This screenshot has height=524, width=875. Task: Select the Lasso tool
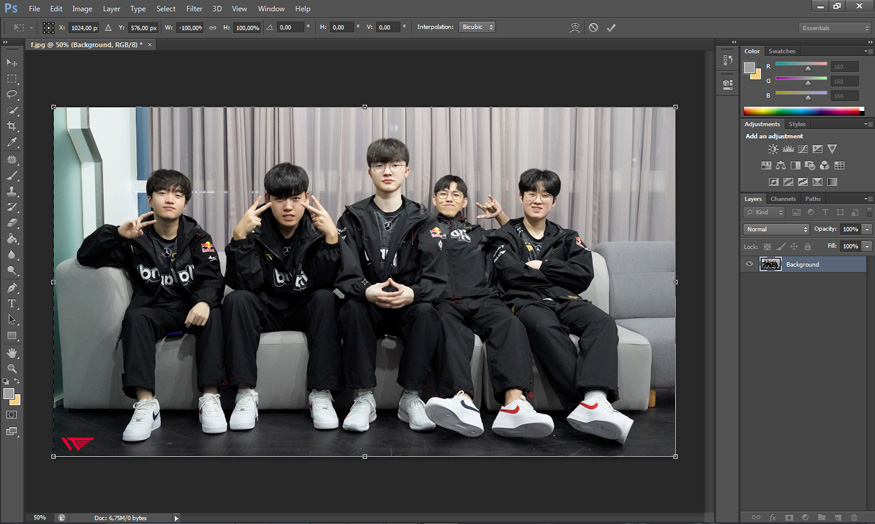[x=12, y=94]
